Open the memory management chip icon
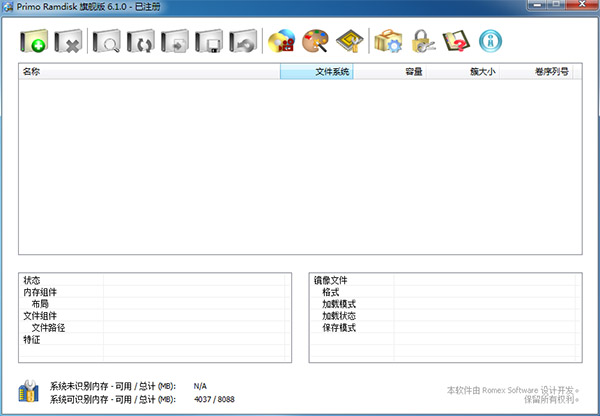Screen dimensions: 600x416 click(x=283, y=42)
